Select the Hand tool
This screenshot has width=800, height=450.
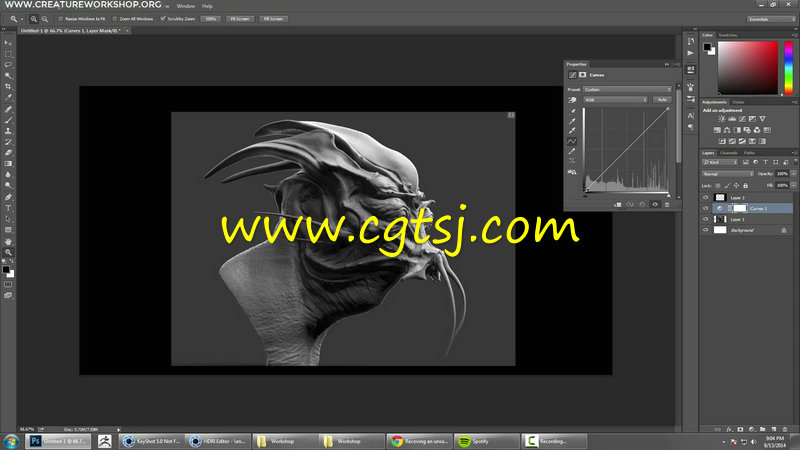[x=8, y=241]
